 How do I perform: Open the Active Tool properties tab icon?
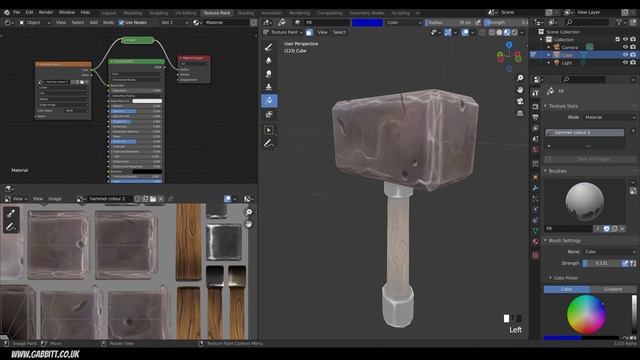coord(535,93)
